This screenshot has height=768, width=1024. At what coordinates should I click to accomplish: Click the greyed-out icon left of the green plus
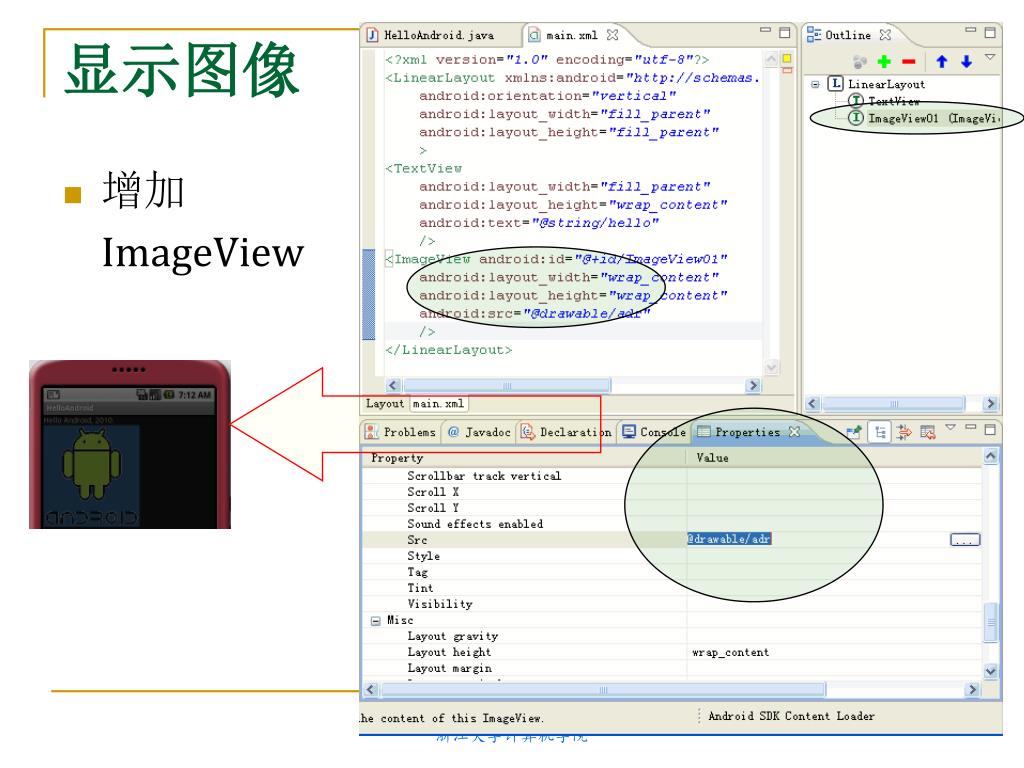[x=860, y=62]
